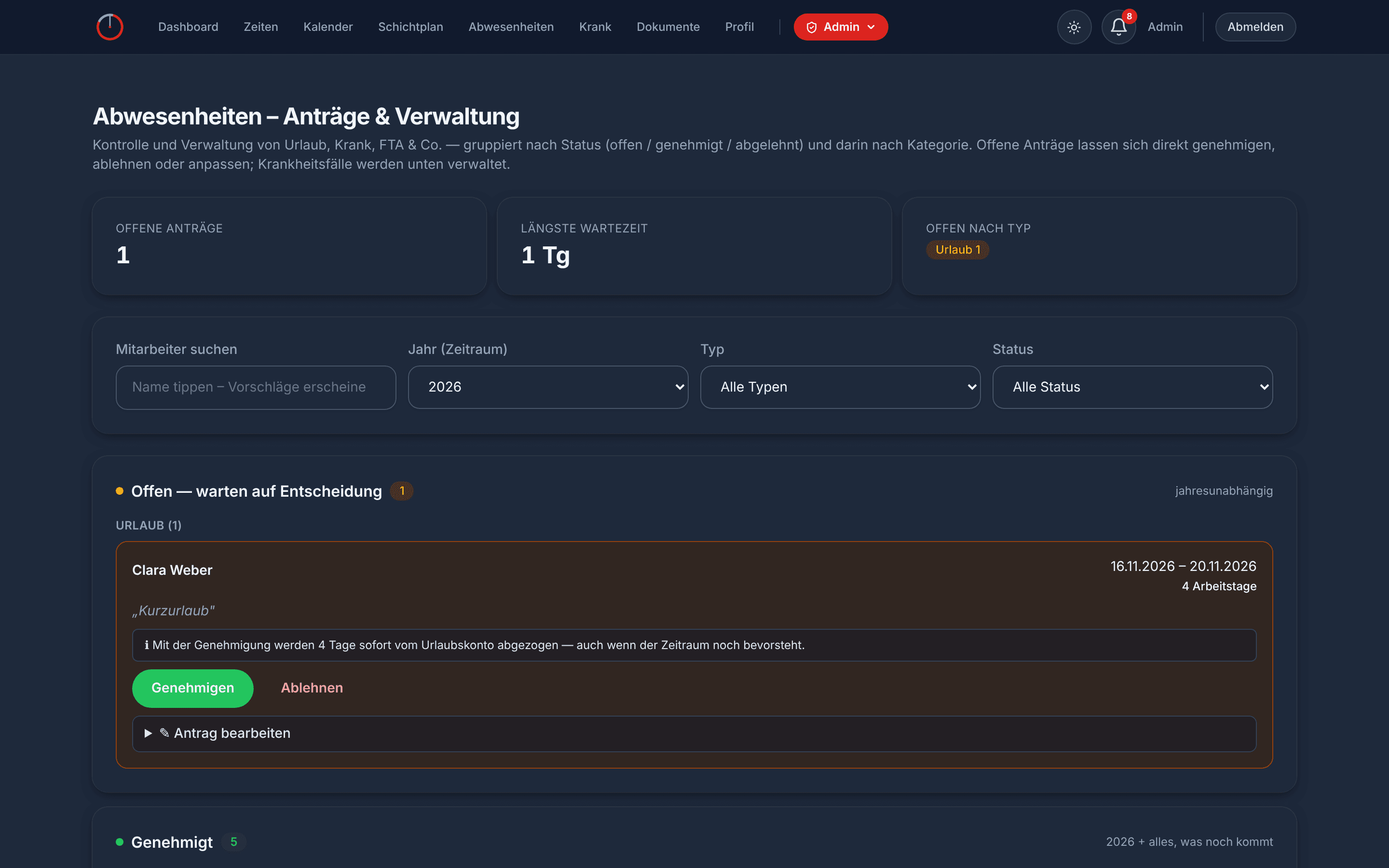The width and height of the screenshot is (1389, 868).
Task: Open notifications bell icon
Action: click(1118, 27)
